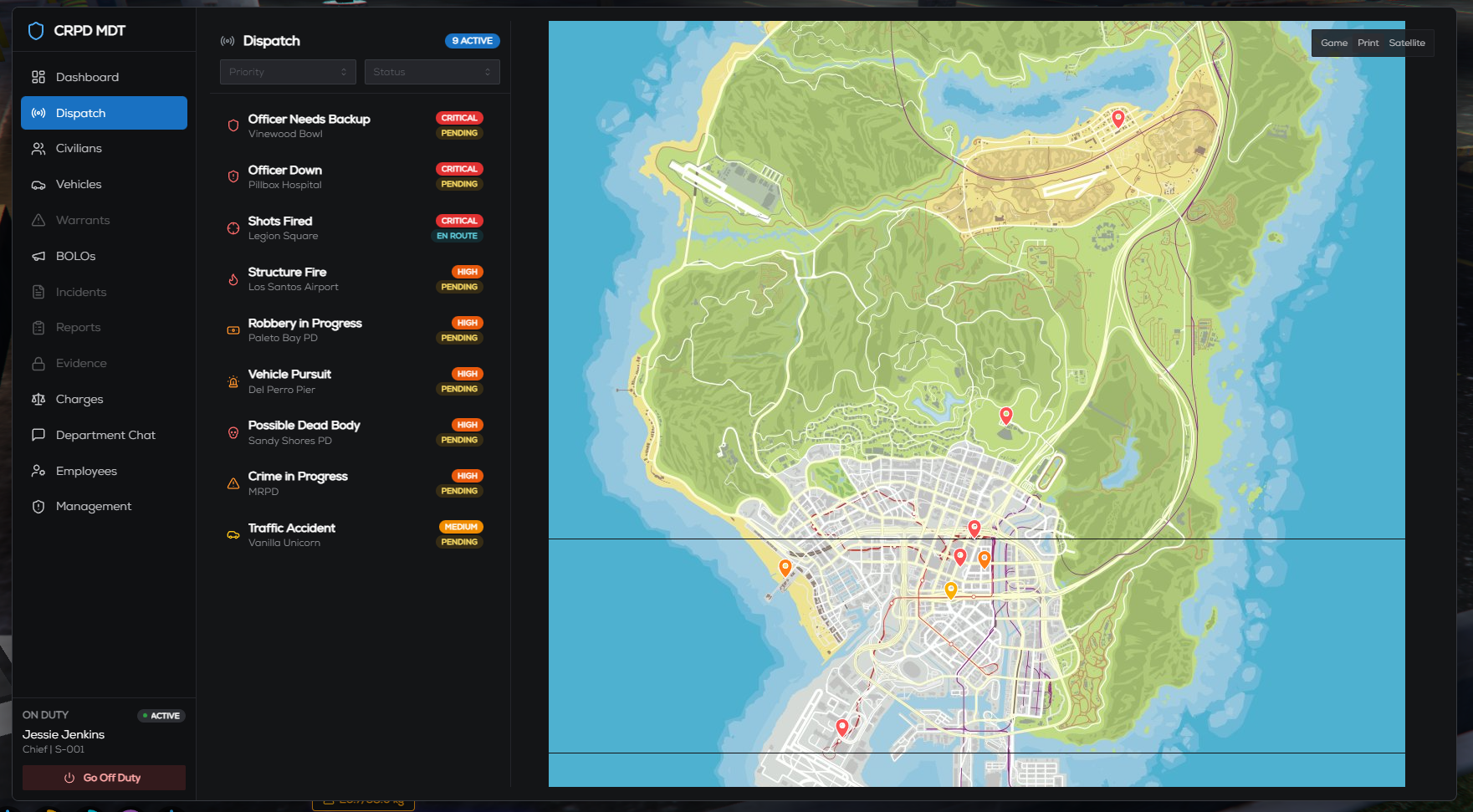
Task: Click the "Vinewood Bowl" location text
Action: pyautogui.click(x=285, y=135)
